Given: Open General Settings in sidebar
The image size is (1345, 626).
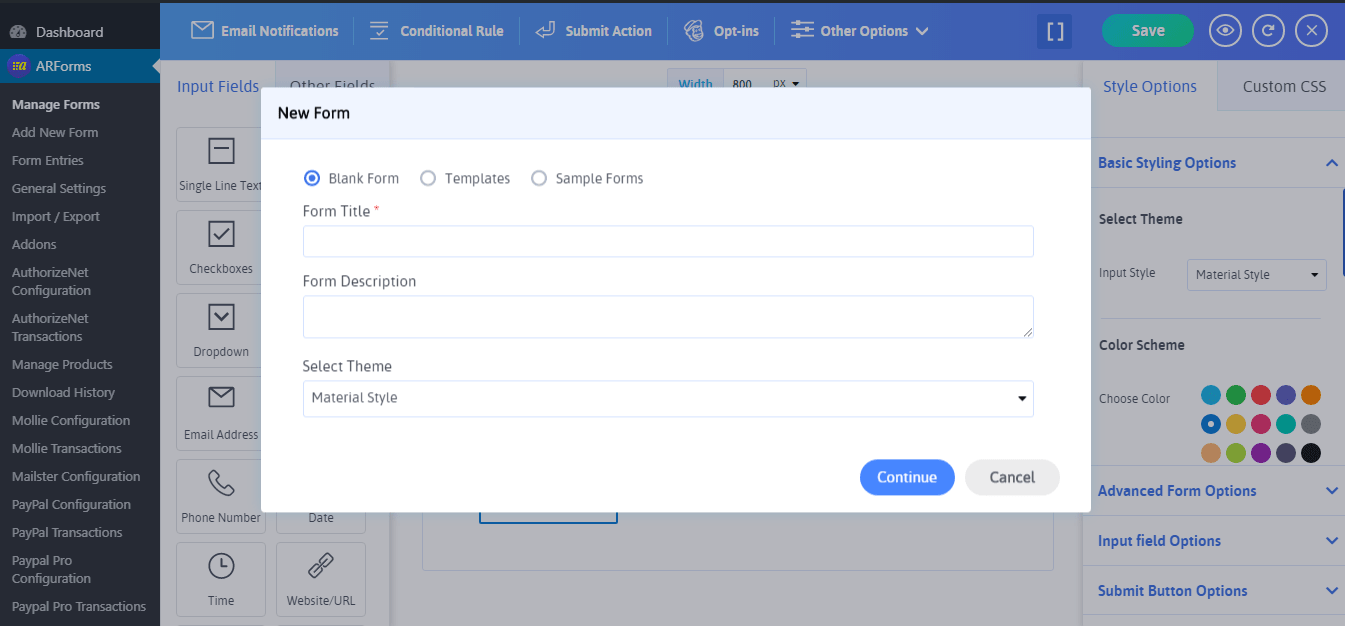Looking at the screenshot, I should click(59, 188).
